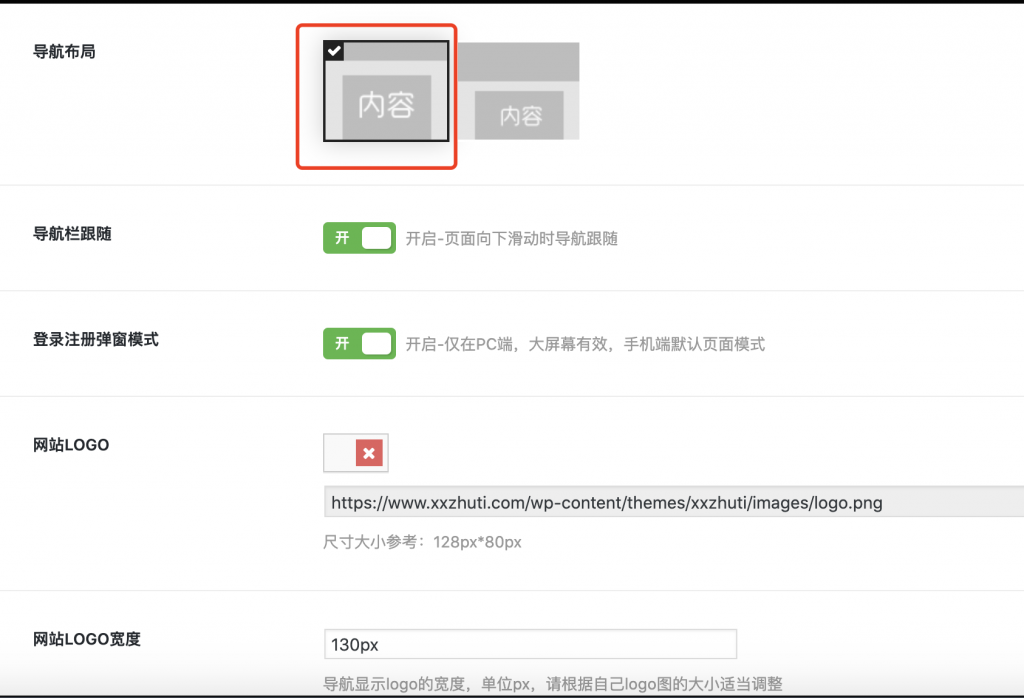This screenshot has width=1024, height=698.
Task: Click the logo.png URL text
Action: pos(605,502)
